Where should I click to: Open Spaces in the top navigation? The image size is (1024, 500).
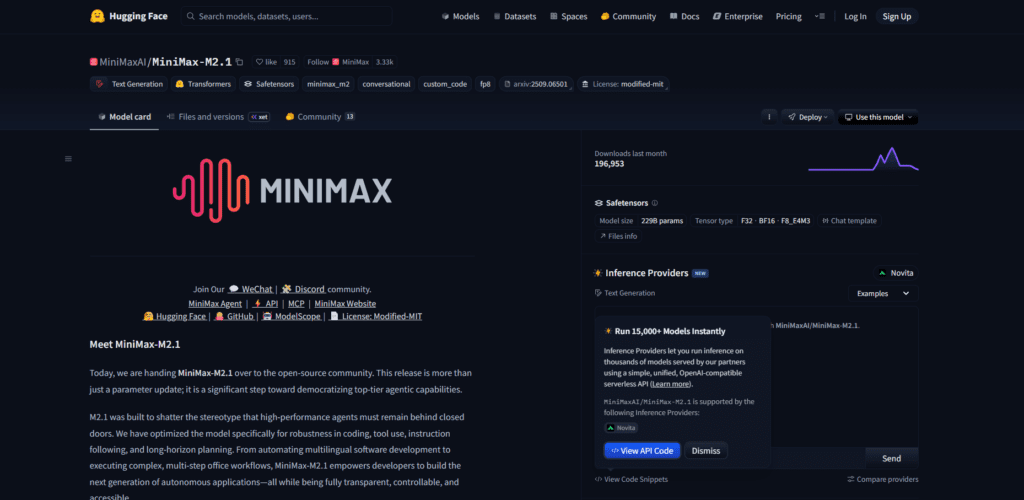point(568,16)
